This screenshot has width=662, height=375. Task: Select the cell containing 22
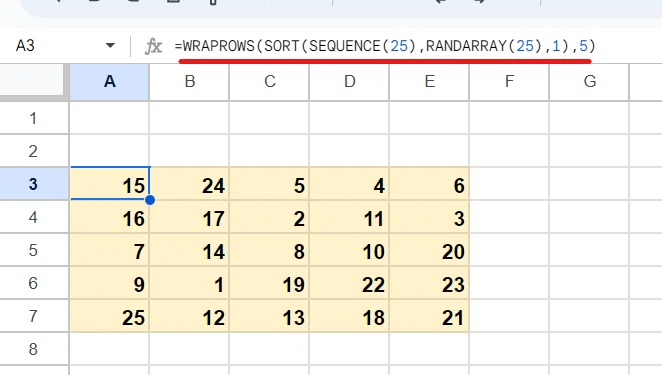pos(349,283)
